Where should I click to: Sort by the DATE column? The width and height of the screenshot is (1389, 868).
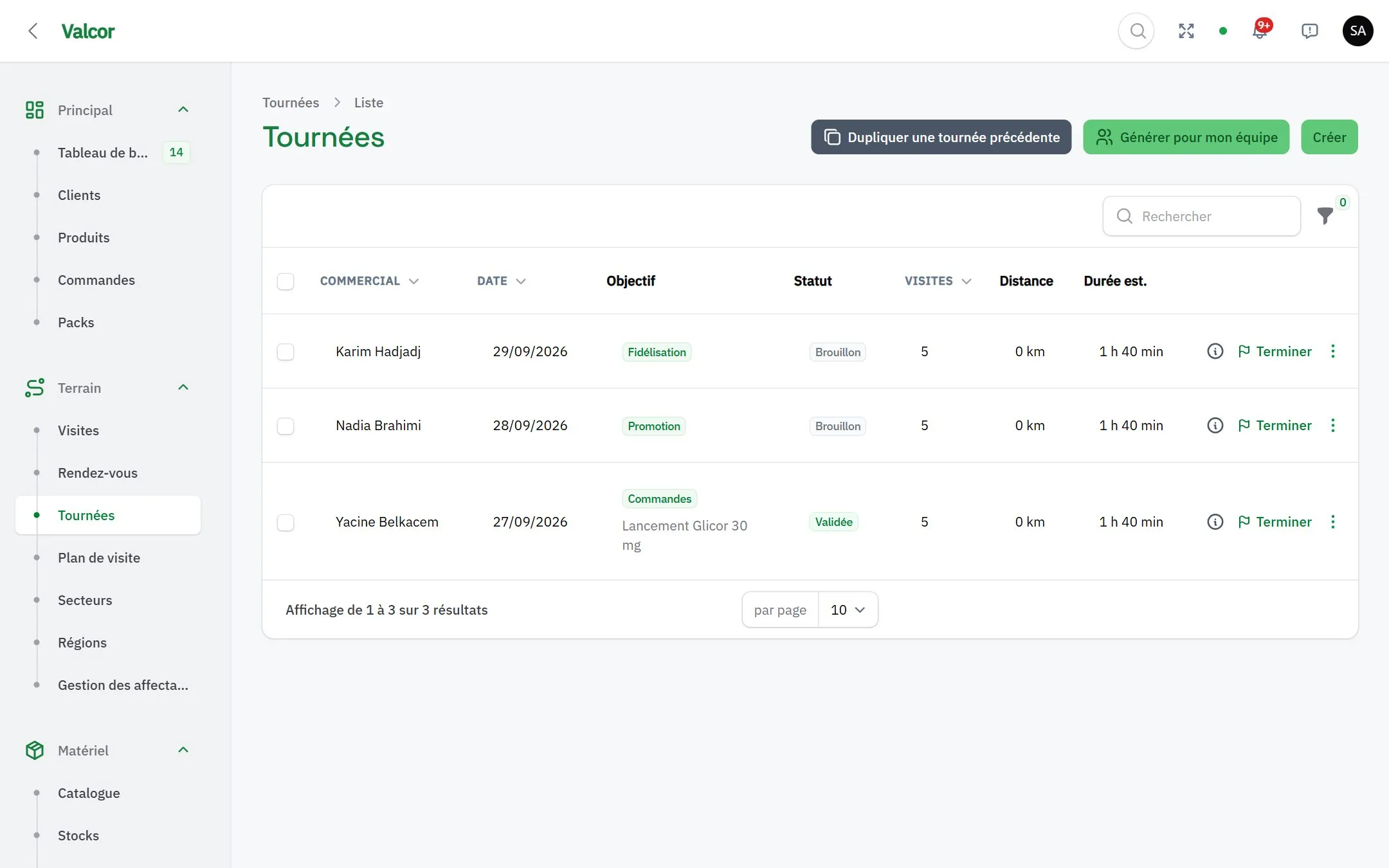(502, 281)
